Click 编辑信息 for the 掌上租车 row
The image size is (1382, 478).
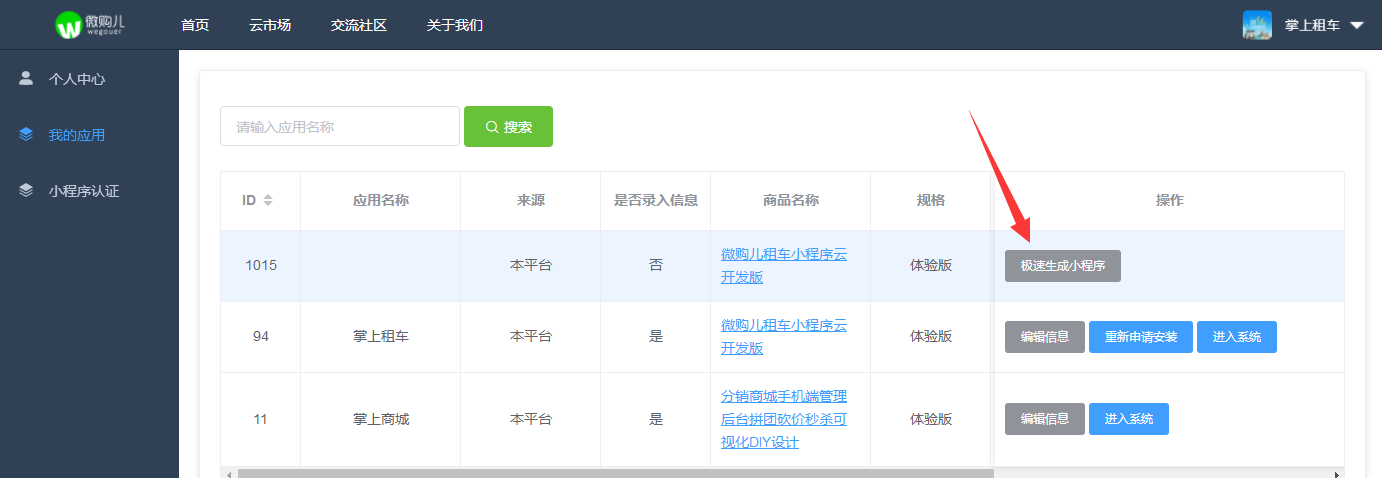(1045, 337)
